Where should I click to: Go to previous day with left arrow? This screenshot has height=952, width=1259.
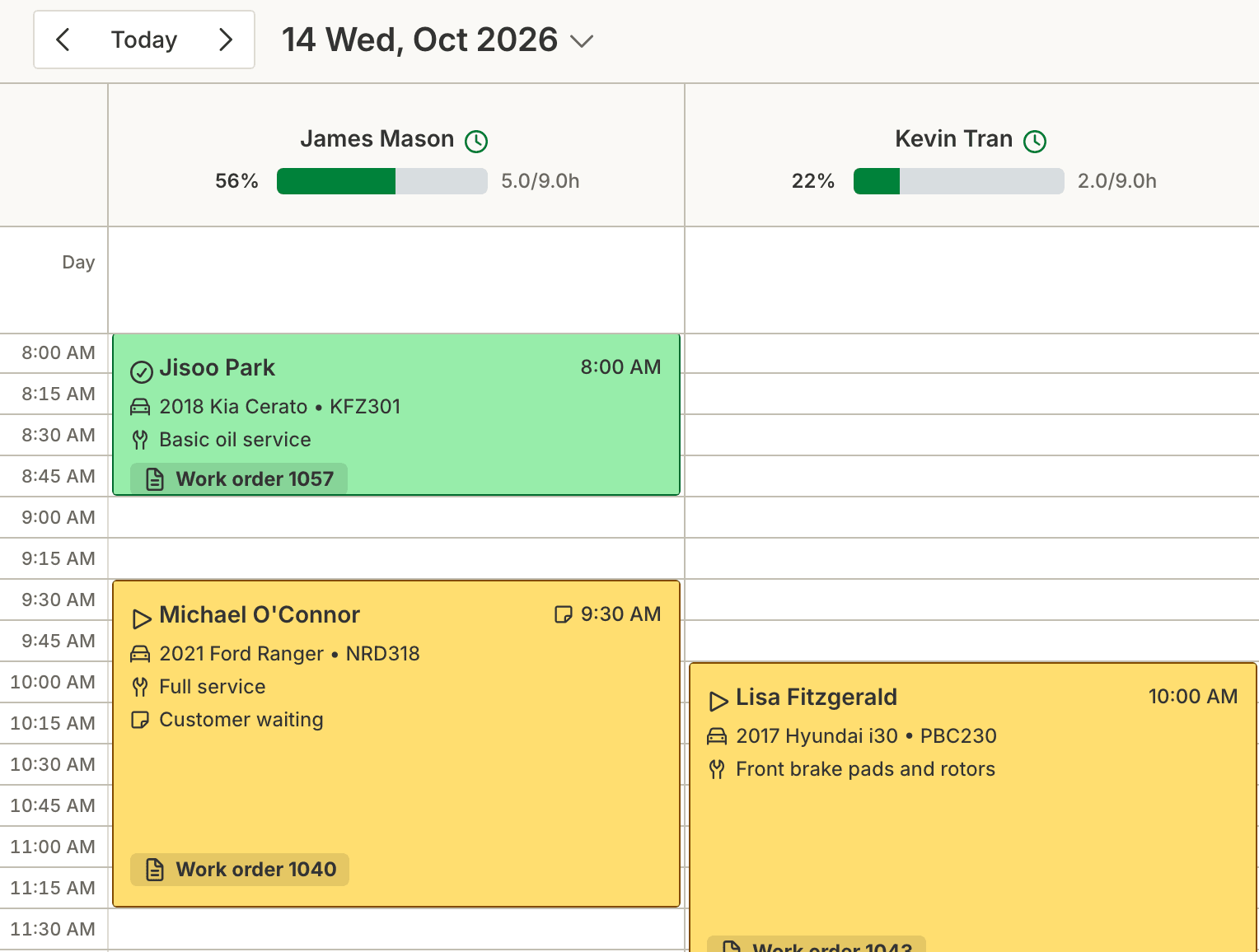63,40
